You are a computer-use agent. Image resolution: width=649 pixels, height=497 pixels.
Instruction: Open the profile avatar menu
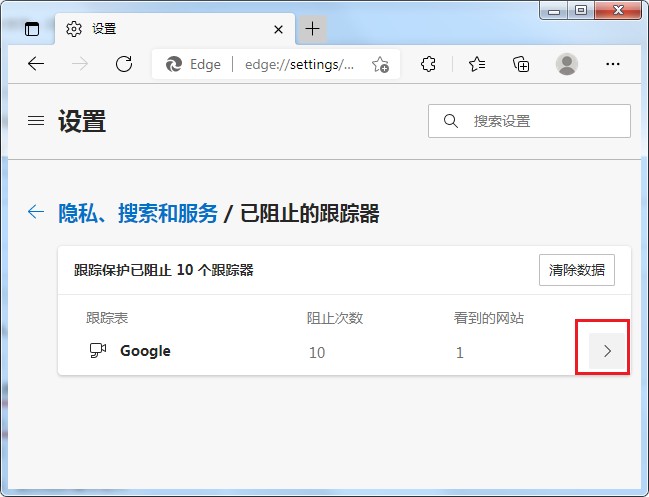tap(567, 64)
